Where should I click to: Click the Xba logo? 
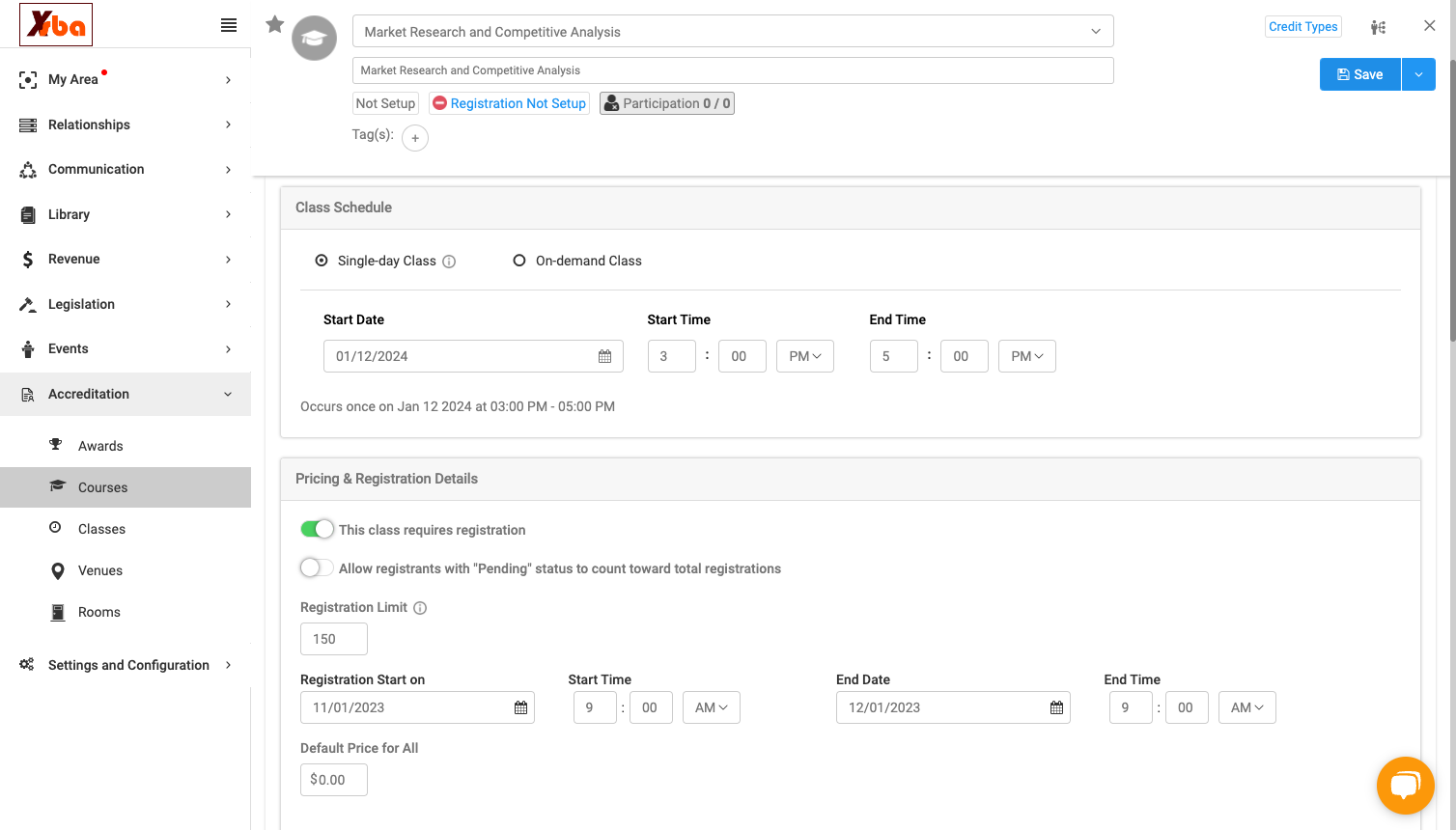pos(56,24)
